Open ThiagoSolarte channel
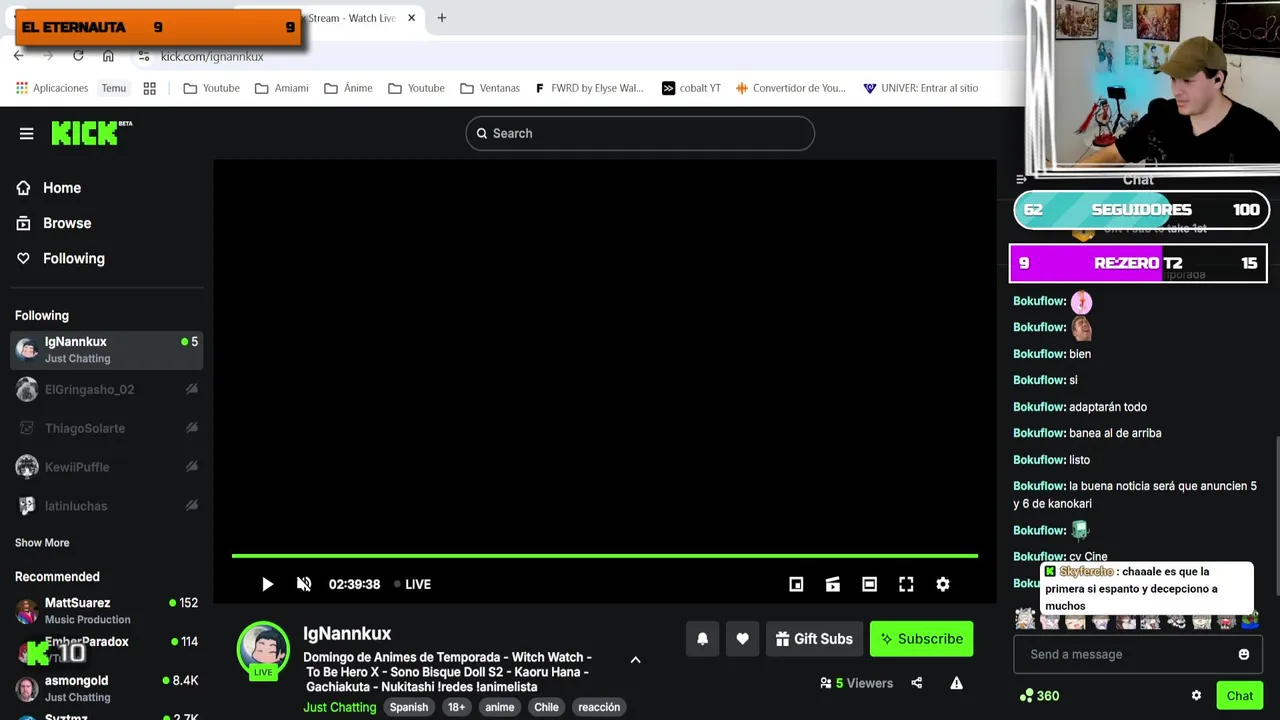The width and height of the screenshot is (1280, 720). point(106,428)
